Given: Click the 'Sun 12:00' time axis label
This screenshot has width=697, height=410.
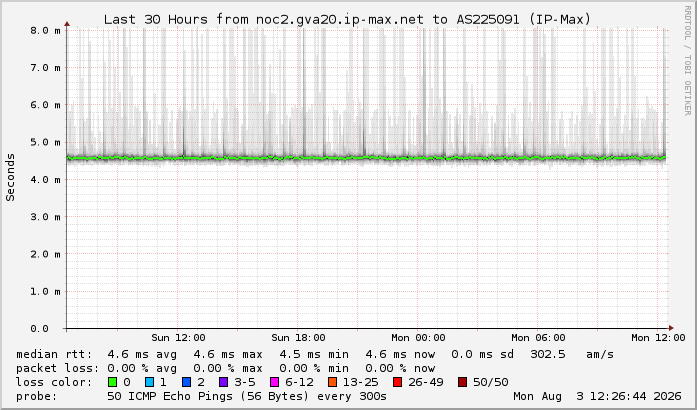Looking at the screenshot, I should [x=178, y=338].
